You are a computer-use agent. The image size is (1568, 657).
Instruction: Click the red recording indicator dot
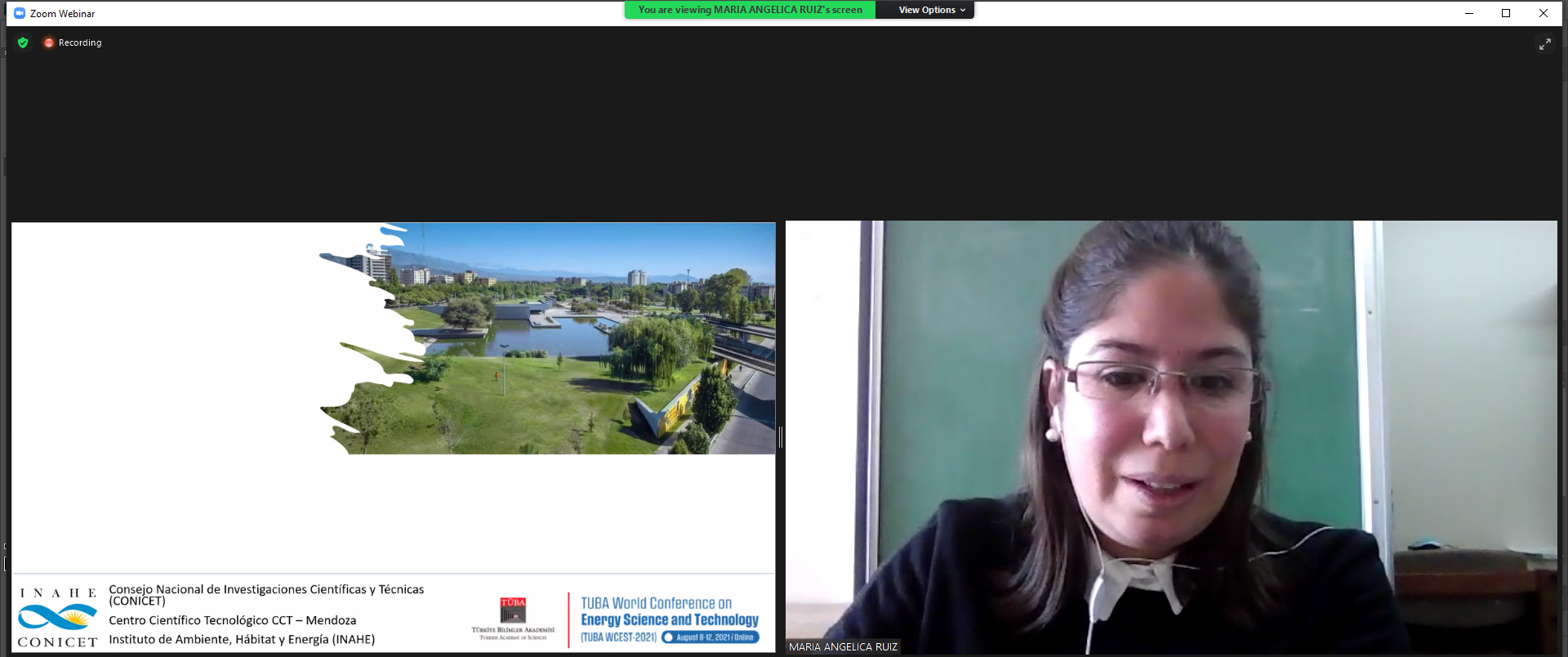point(49,42)
